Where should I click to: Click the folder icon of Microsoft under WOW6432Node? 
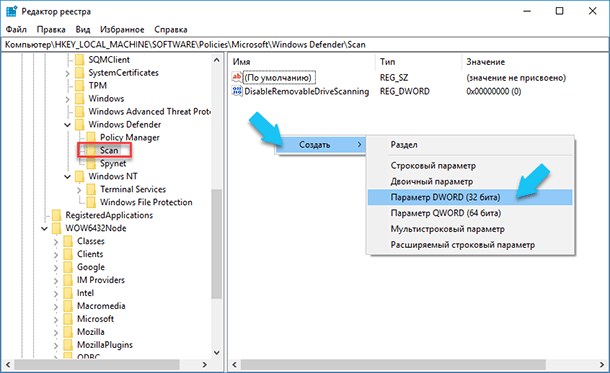click(68, 319)
